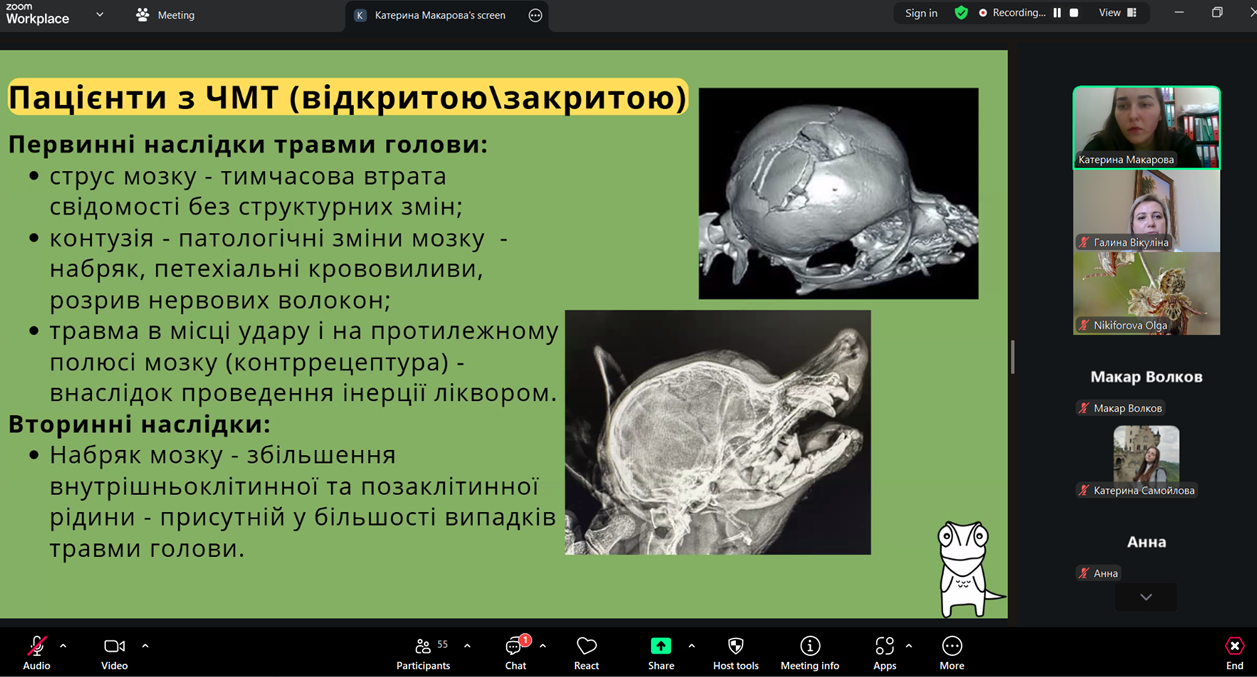Click the 3D skull CT image on slide
Viewport: 1257px width, 677px height.
838,193
